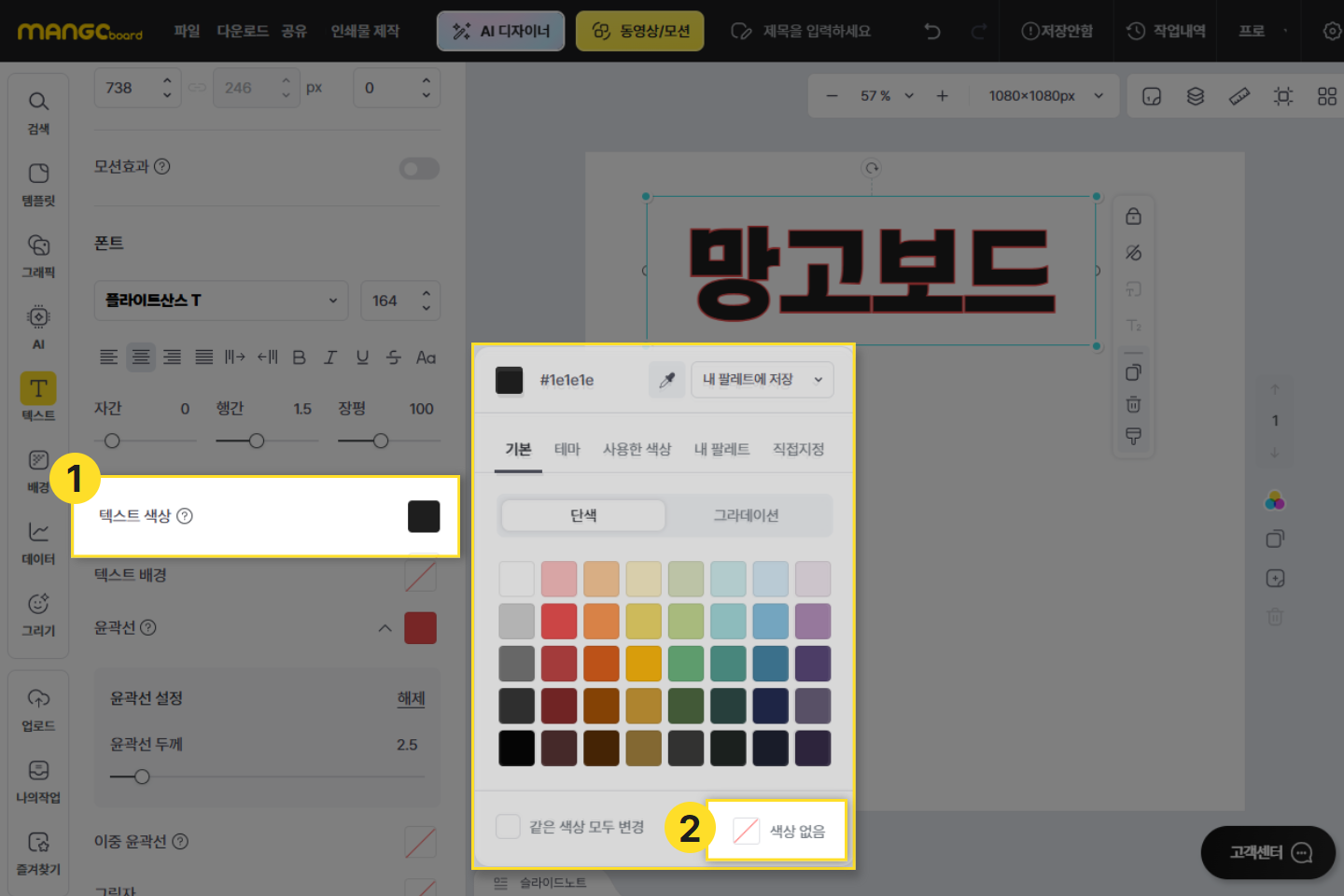Open the layers icon in top toolbar
1344x896 pixels.
[1195, 96]
